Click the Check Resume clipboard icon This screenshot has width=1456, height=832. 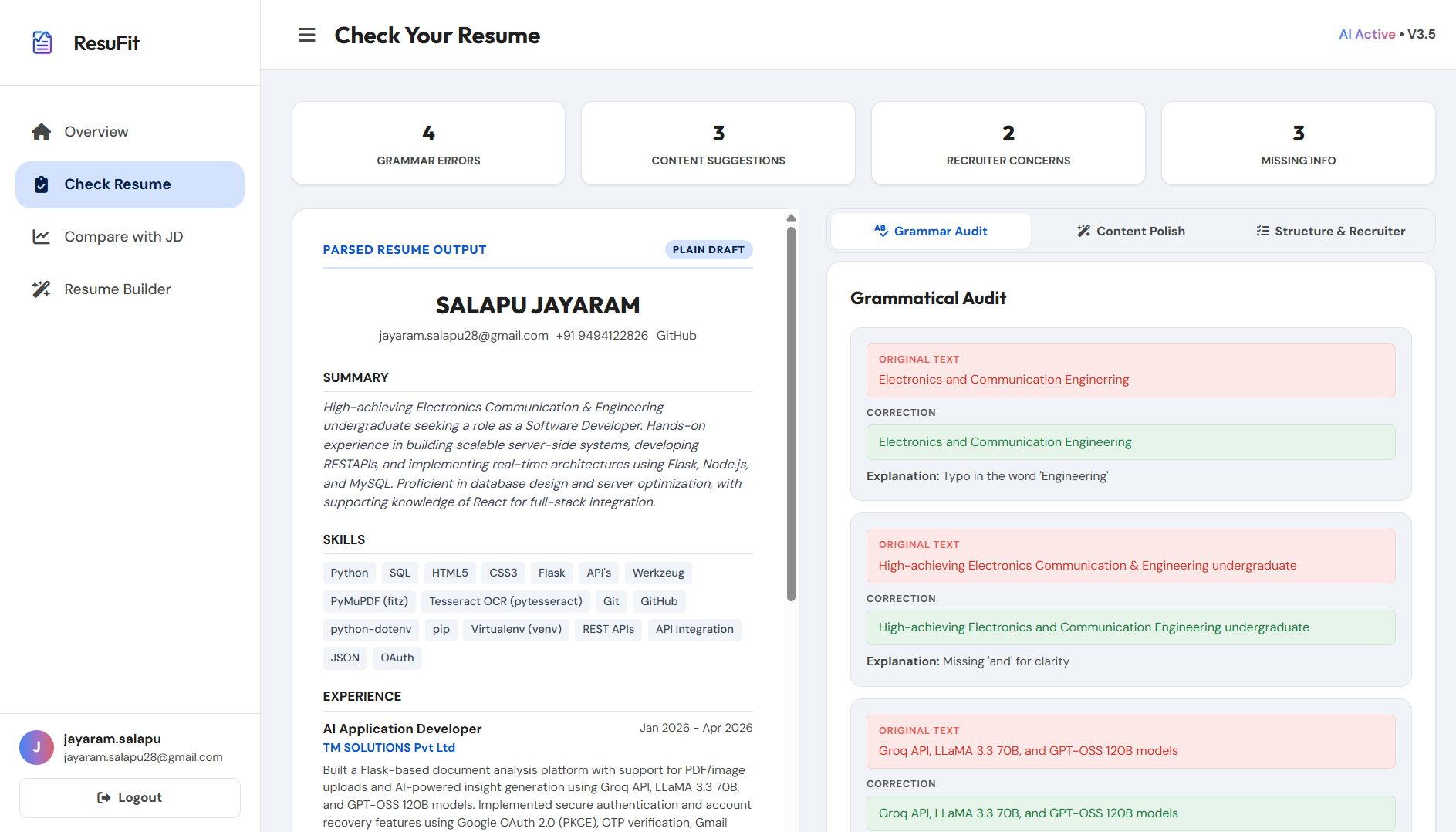[x=42, y=184]
